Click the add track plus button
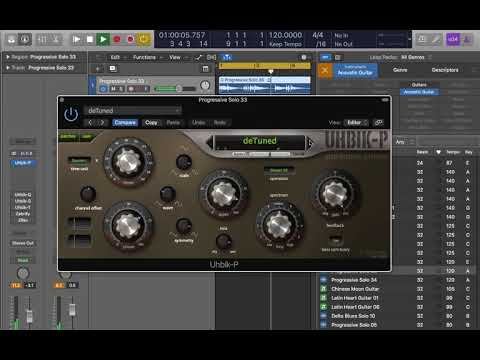 98,69
